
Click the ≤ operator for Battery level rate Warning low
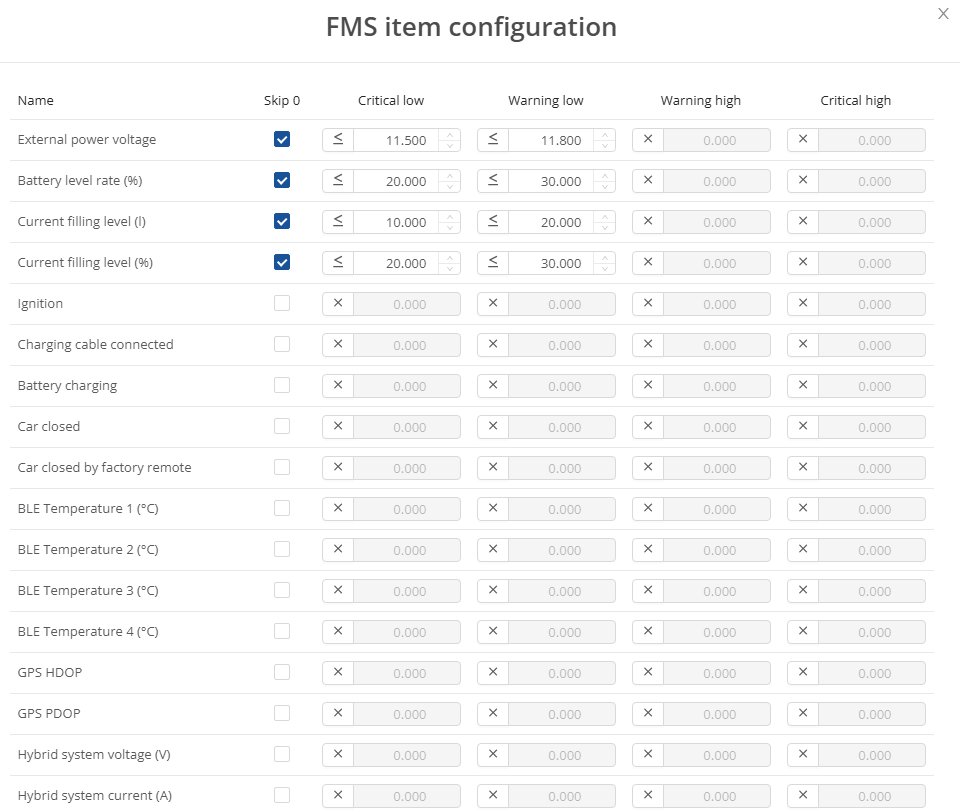tap(493, 181)
